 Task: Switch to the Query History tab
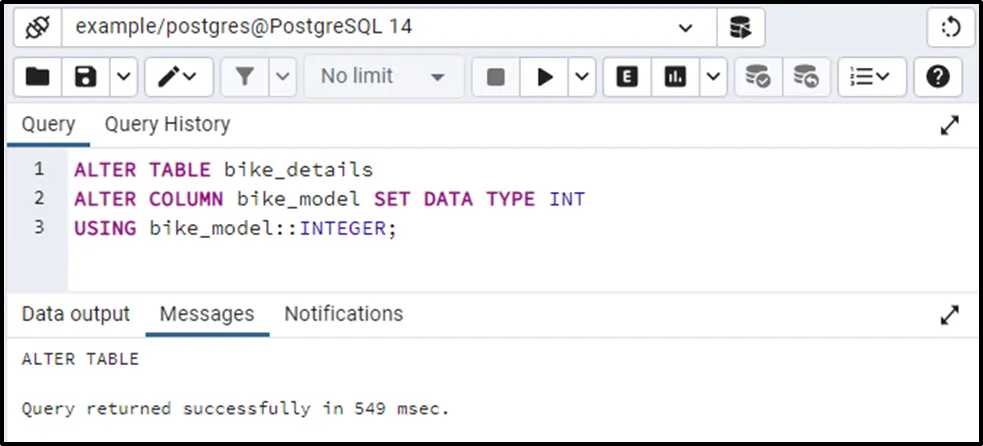click(167, 124)
